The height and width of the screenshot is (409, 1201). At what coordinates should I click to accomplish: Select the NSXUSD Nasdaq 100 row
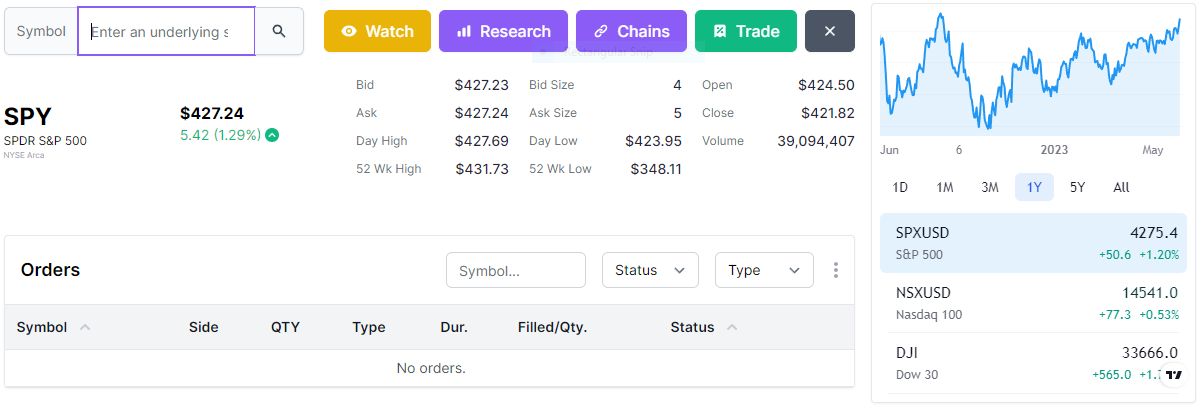point(1029,303)
